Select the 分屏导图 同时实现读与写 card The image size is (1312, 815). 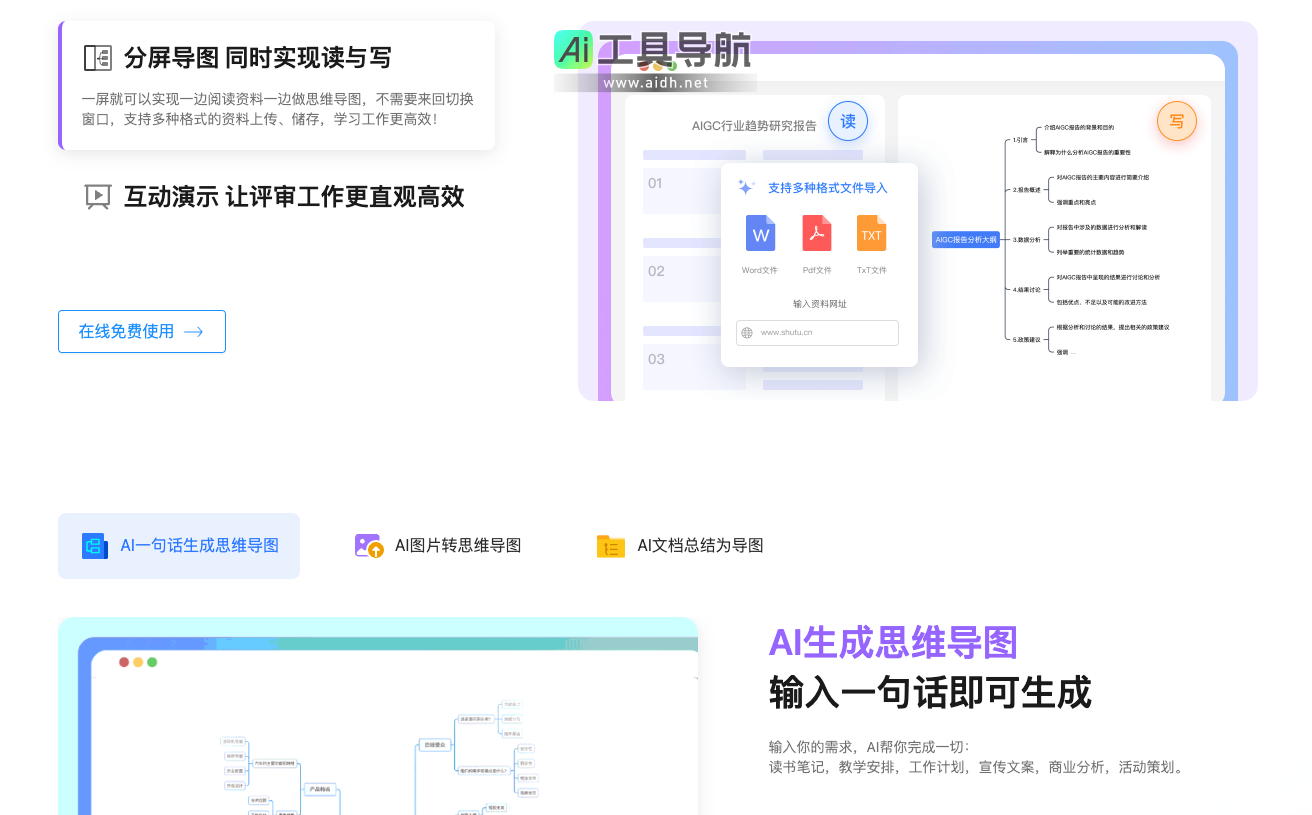(277, 86)
